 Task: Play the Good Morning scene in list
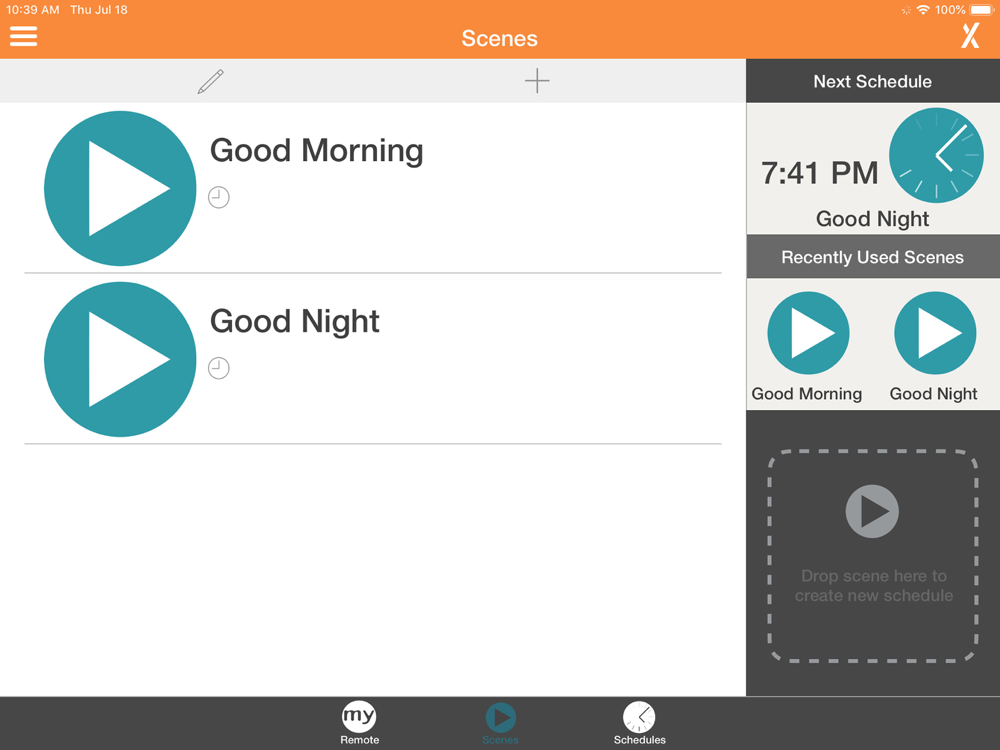(120, 188)
